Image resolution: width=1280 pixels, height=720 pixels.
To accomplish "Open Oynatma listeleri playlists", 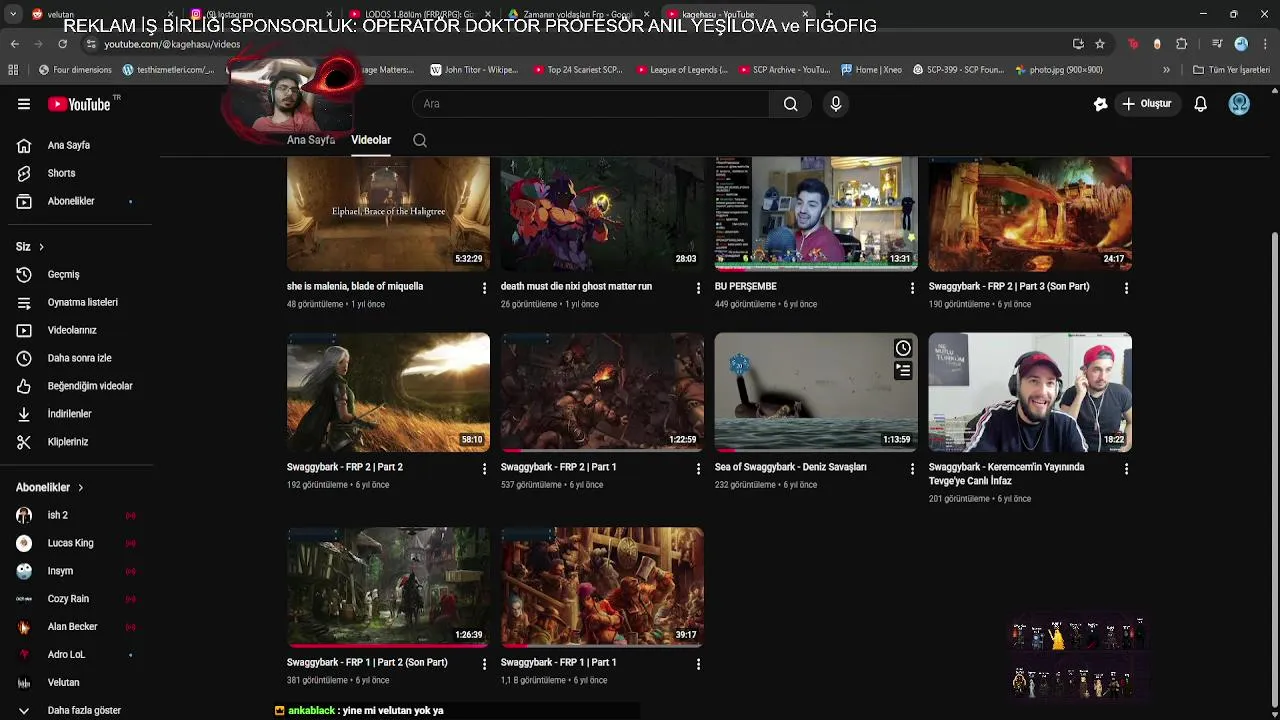I will click(84, 302).
